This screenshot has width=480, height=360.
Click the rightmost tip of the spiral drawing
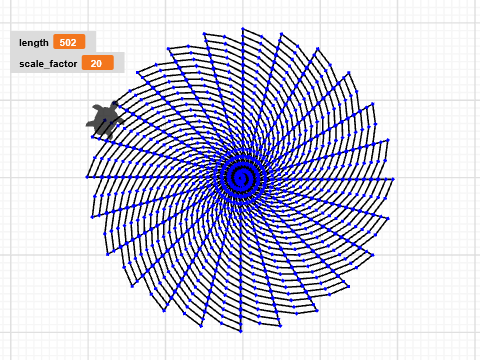[393, 179]
